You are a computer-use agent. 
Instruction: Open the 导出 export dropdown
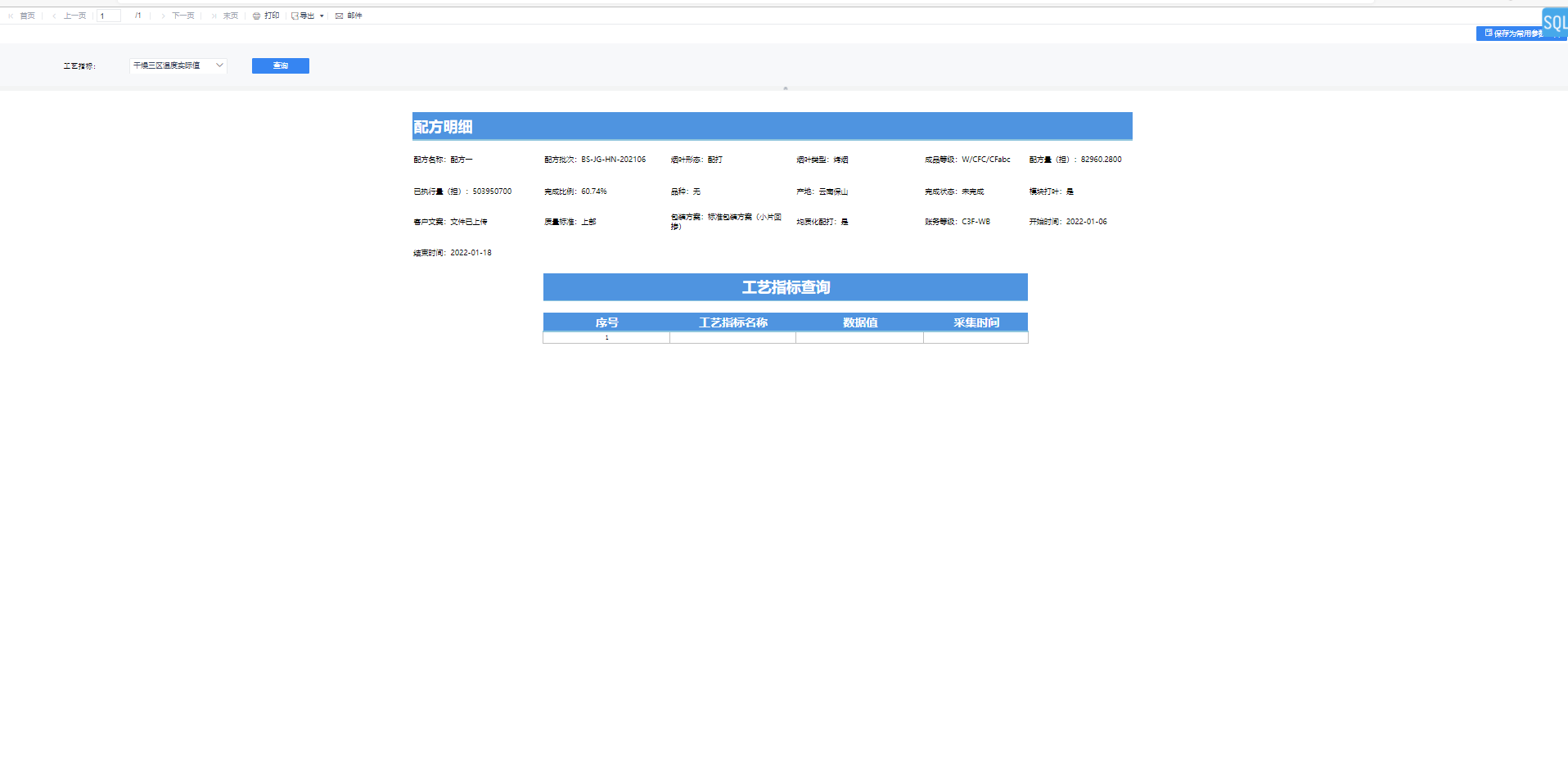[x=308, y=16]
